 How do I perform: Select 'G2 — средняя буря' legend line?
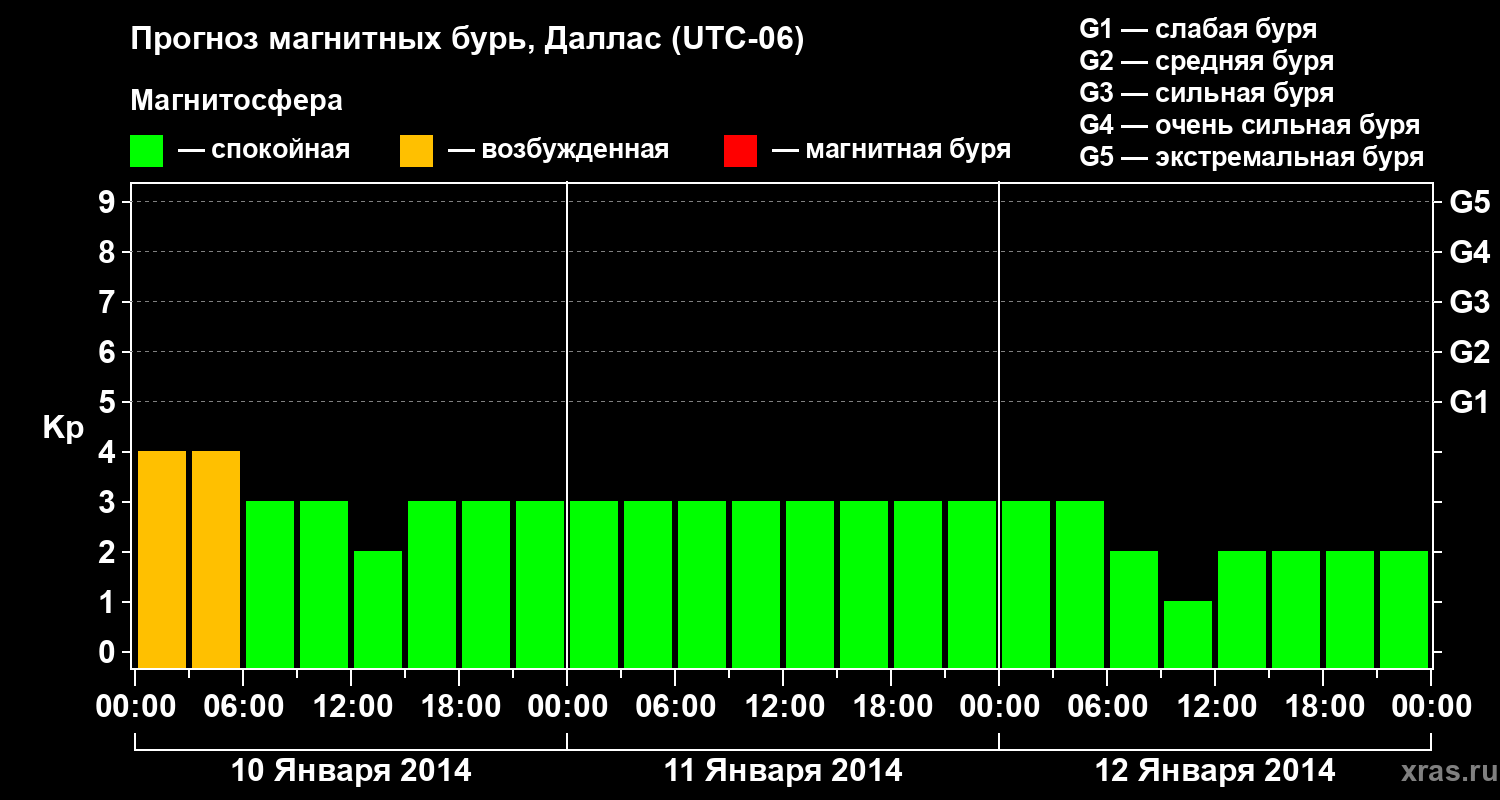tap(1207, 61)
